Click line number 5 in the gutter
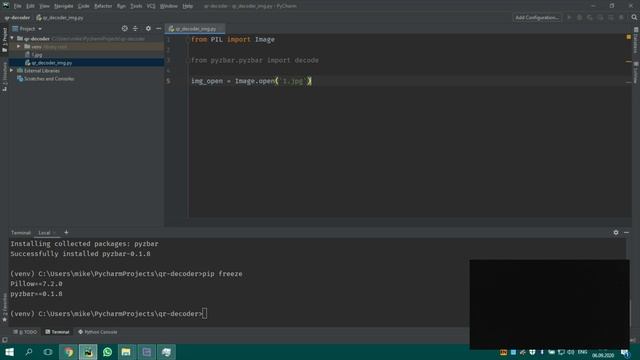 (x=168, y=81)
